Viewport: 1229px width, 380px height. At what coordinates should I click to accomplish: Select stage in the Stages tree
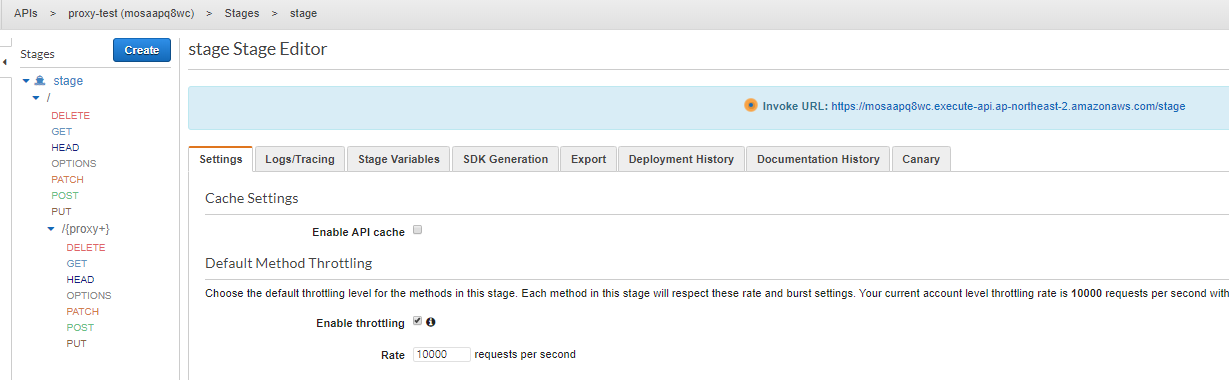pos(68,81)
